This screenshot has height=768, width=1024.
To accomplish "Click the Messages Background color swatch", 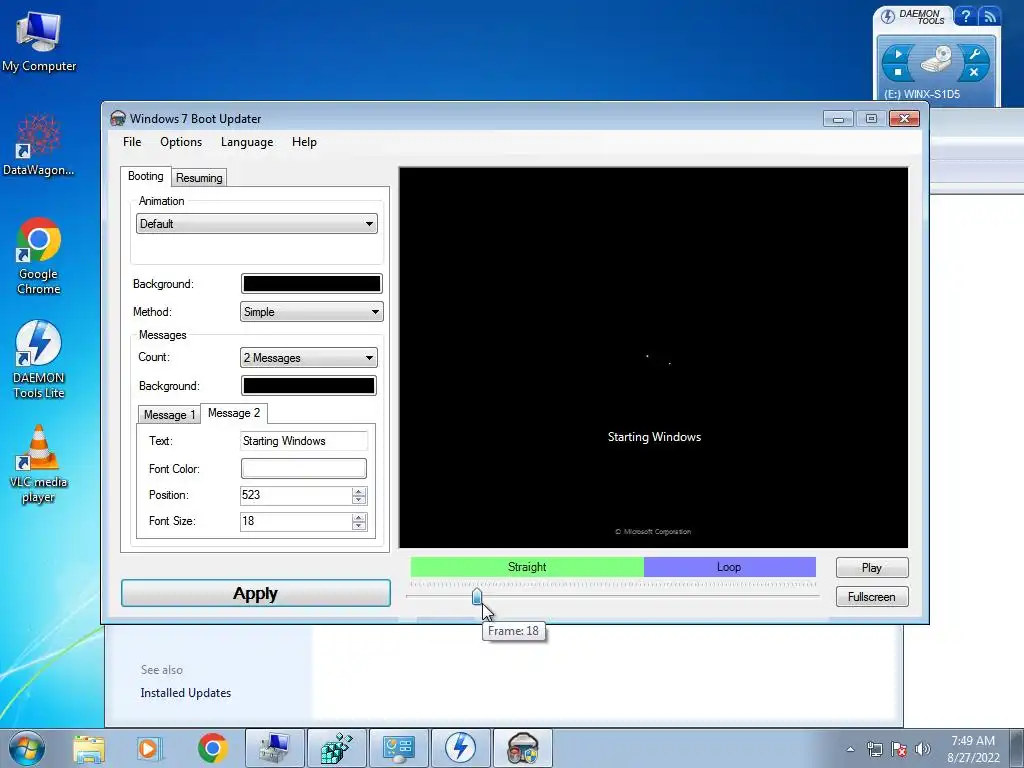I will click(308, 385).
